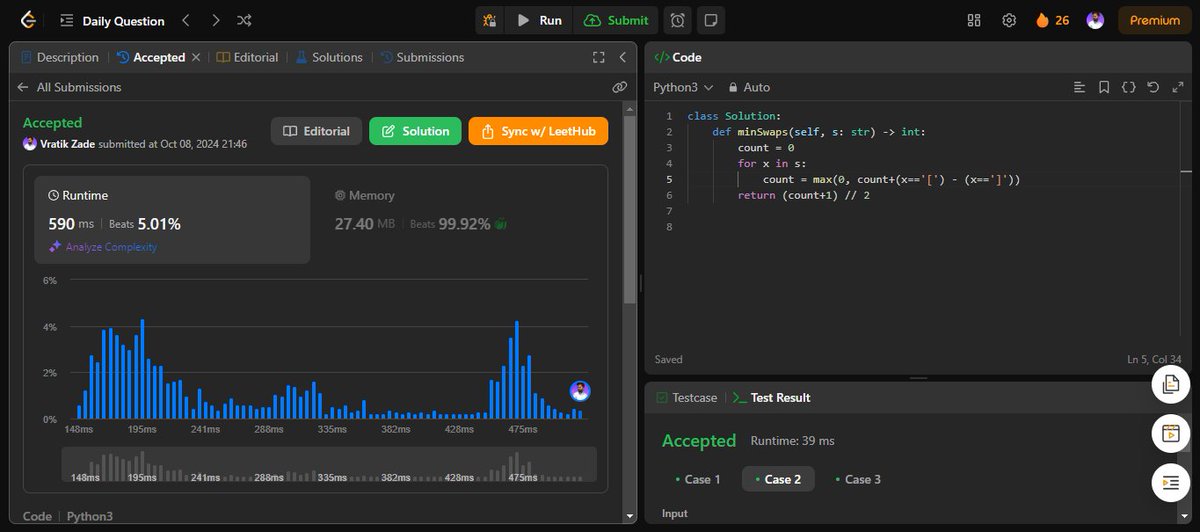Switch to the Editorial tab

pos(247,57)
